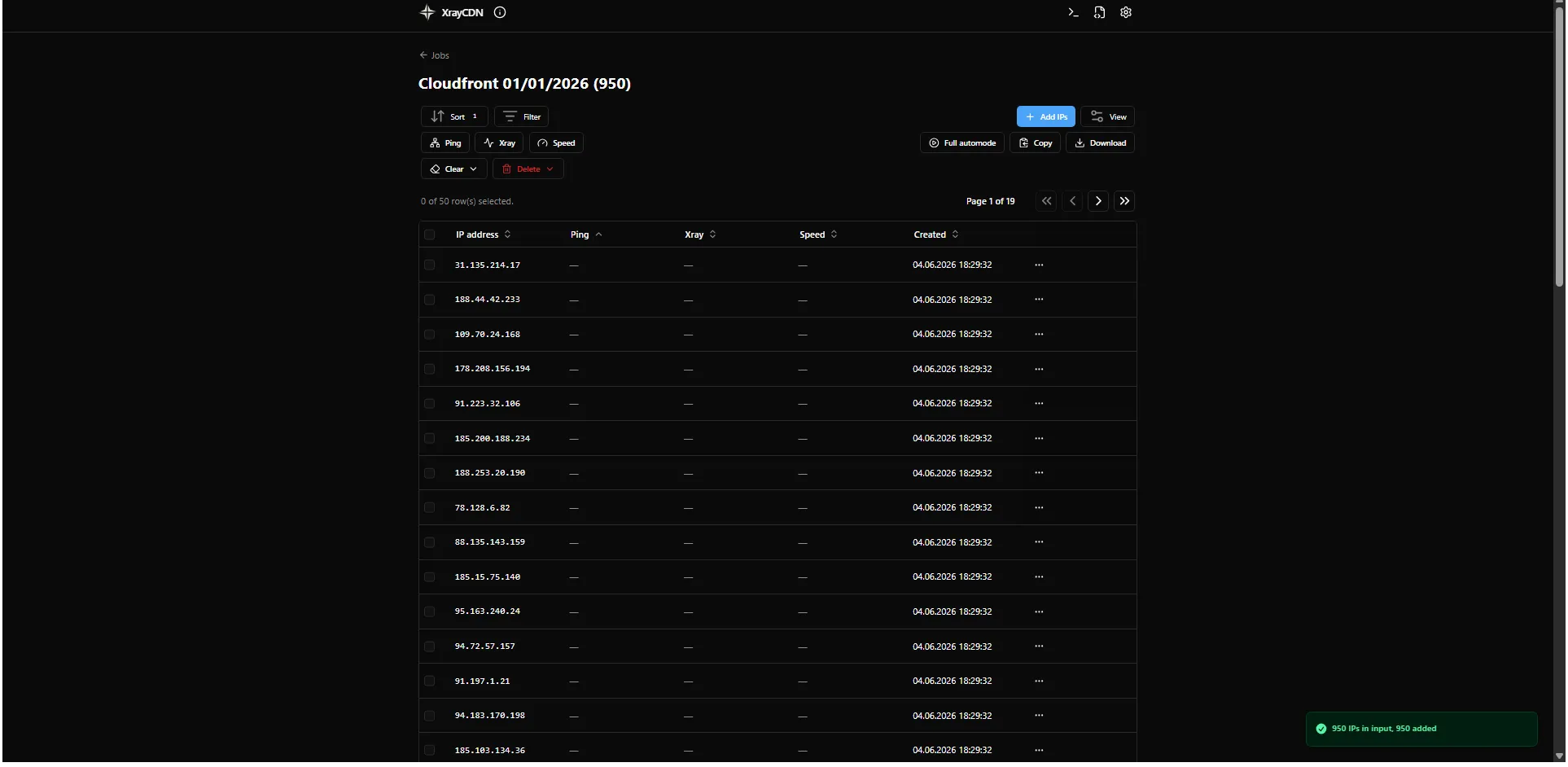Open row actions for 91.197.1.21
1568x767 pixels.
tap(1039, 681)
